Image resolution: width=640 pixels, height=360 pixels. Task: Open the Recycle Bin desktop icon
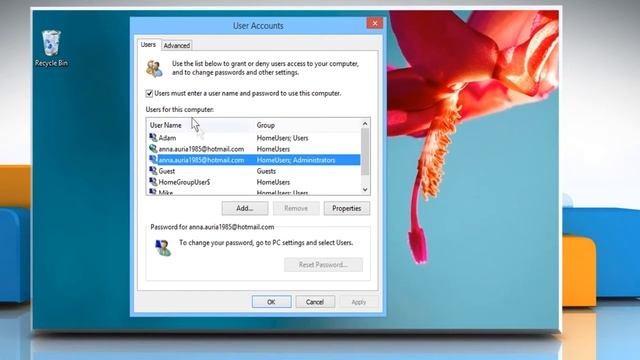51,48
